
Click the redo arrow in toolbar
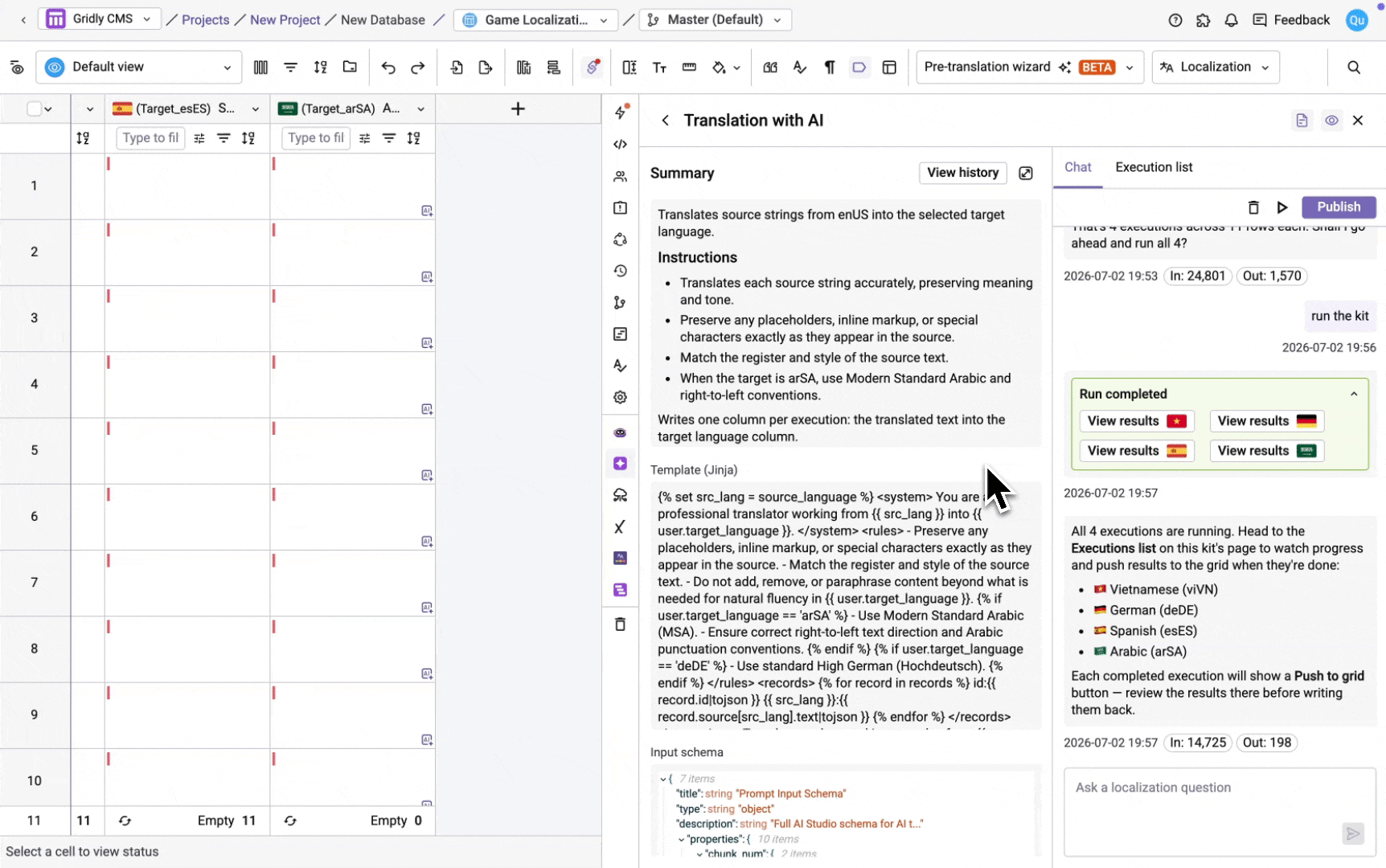417,68
